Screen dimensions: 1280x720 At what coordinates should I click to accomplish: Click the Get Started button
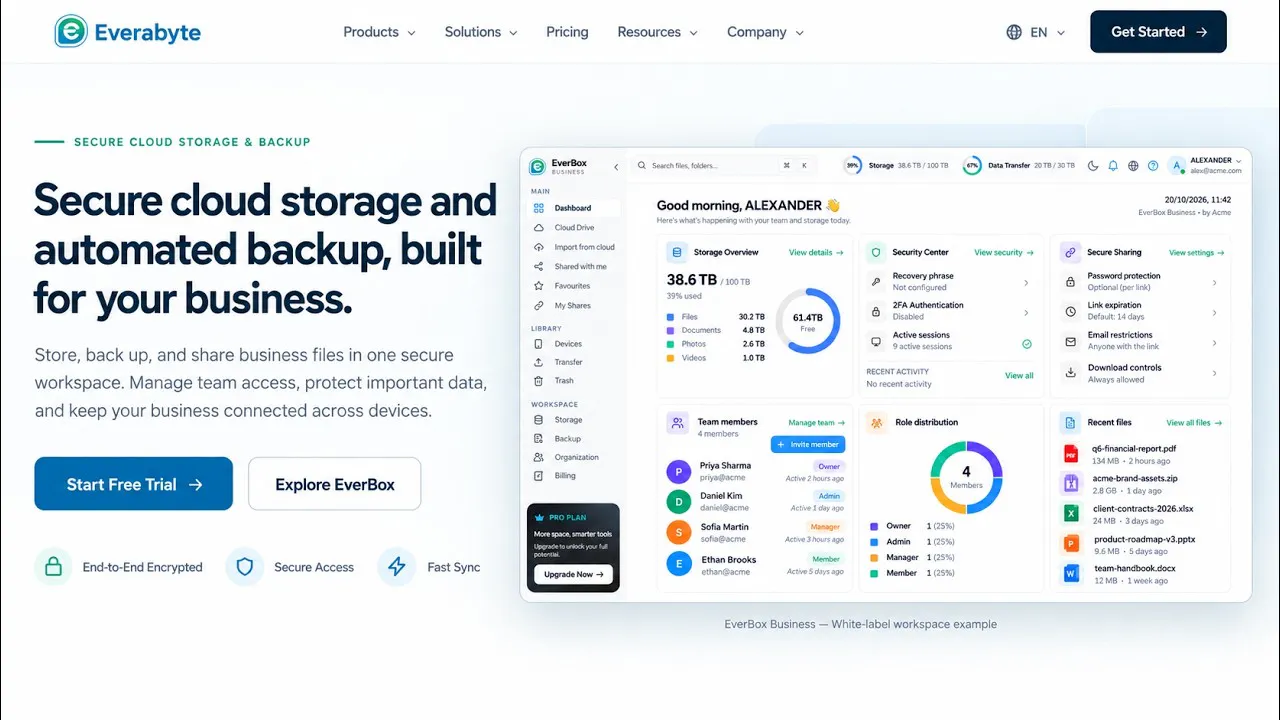tap(1158, 32)
